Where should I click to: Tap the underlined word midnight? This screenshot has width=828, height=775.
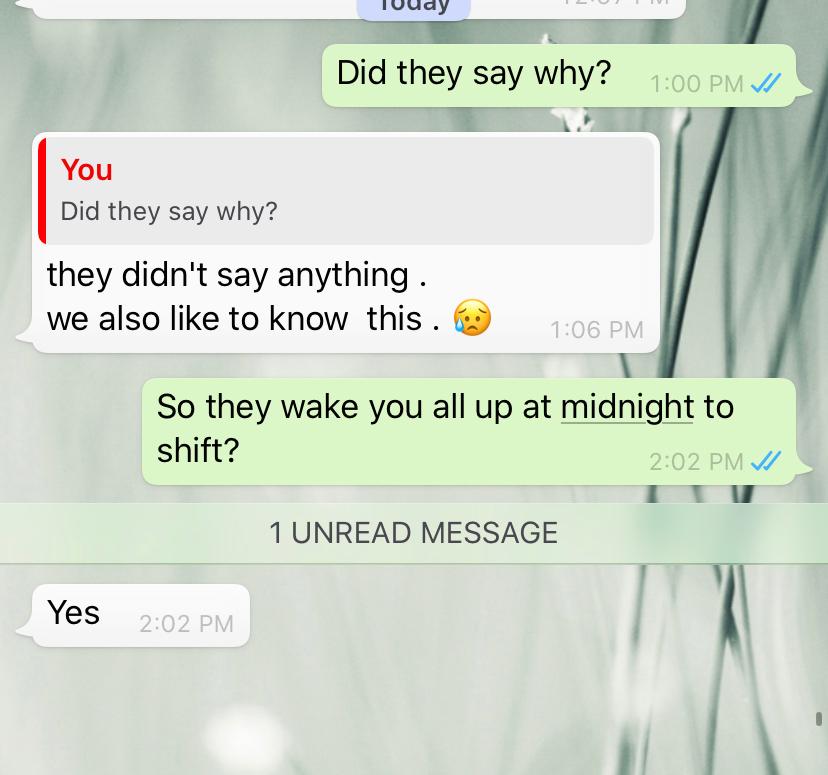[x=627, y=407]
